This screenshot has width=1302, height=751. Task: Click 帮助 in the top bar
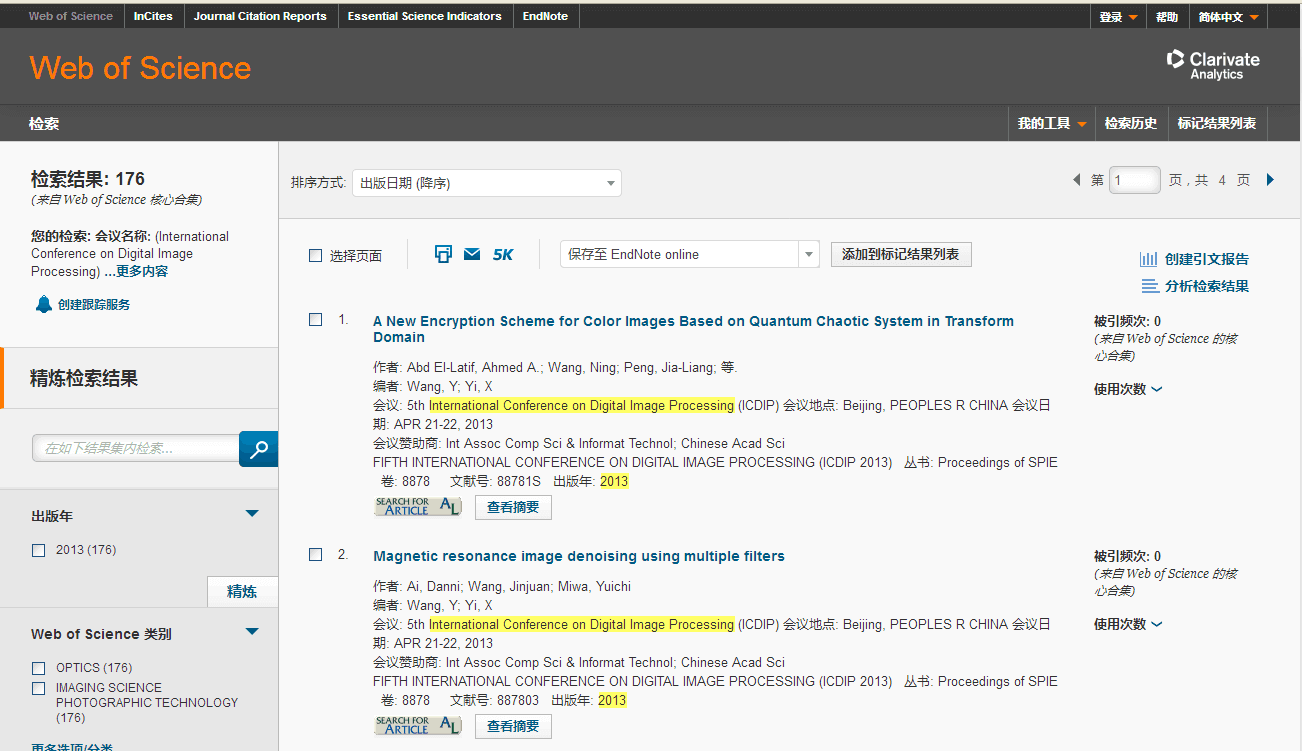click(1167, 17)
